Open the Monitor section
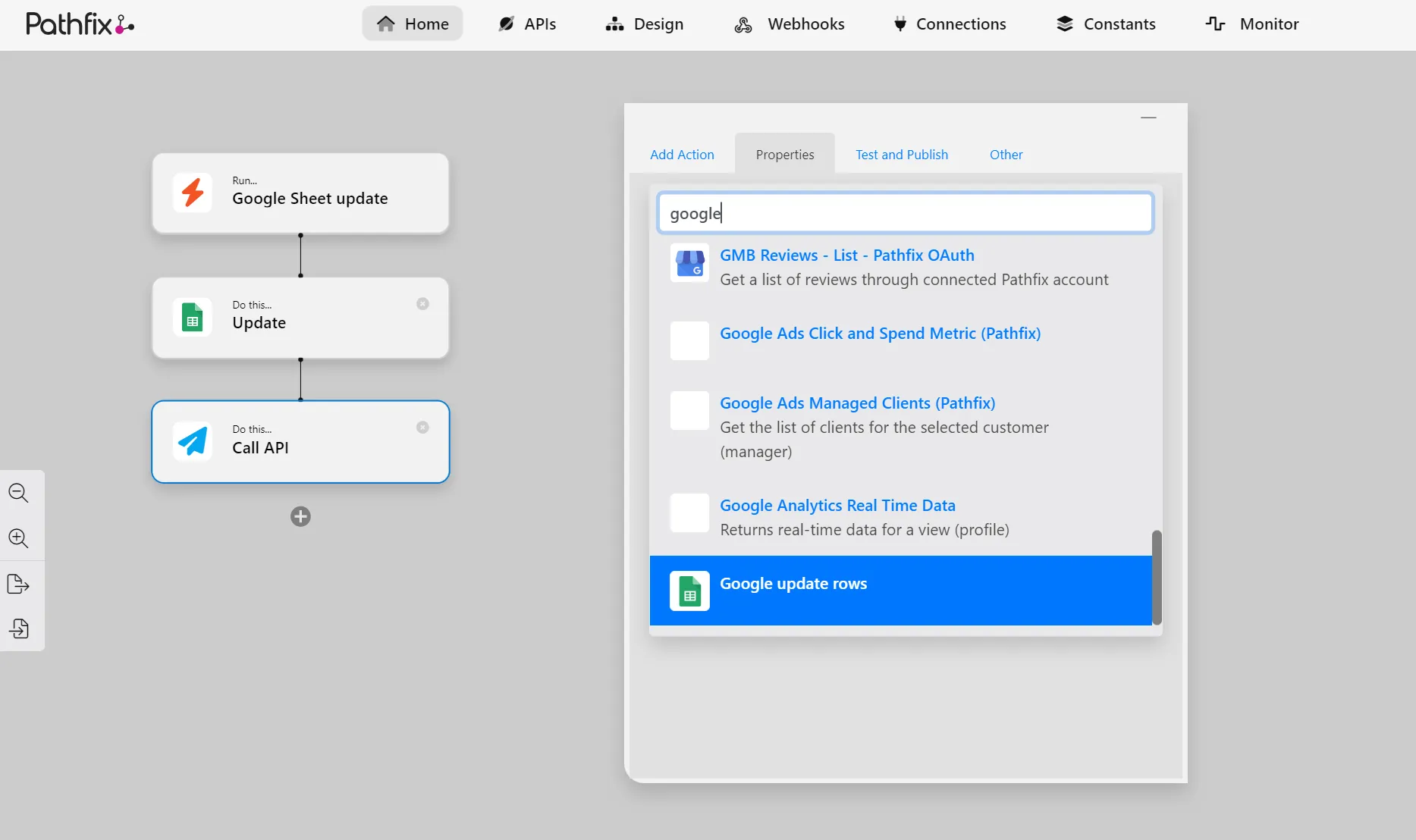Image resolution: width=1416 pixels, height=840 pixels. [1252, 24]
